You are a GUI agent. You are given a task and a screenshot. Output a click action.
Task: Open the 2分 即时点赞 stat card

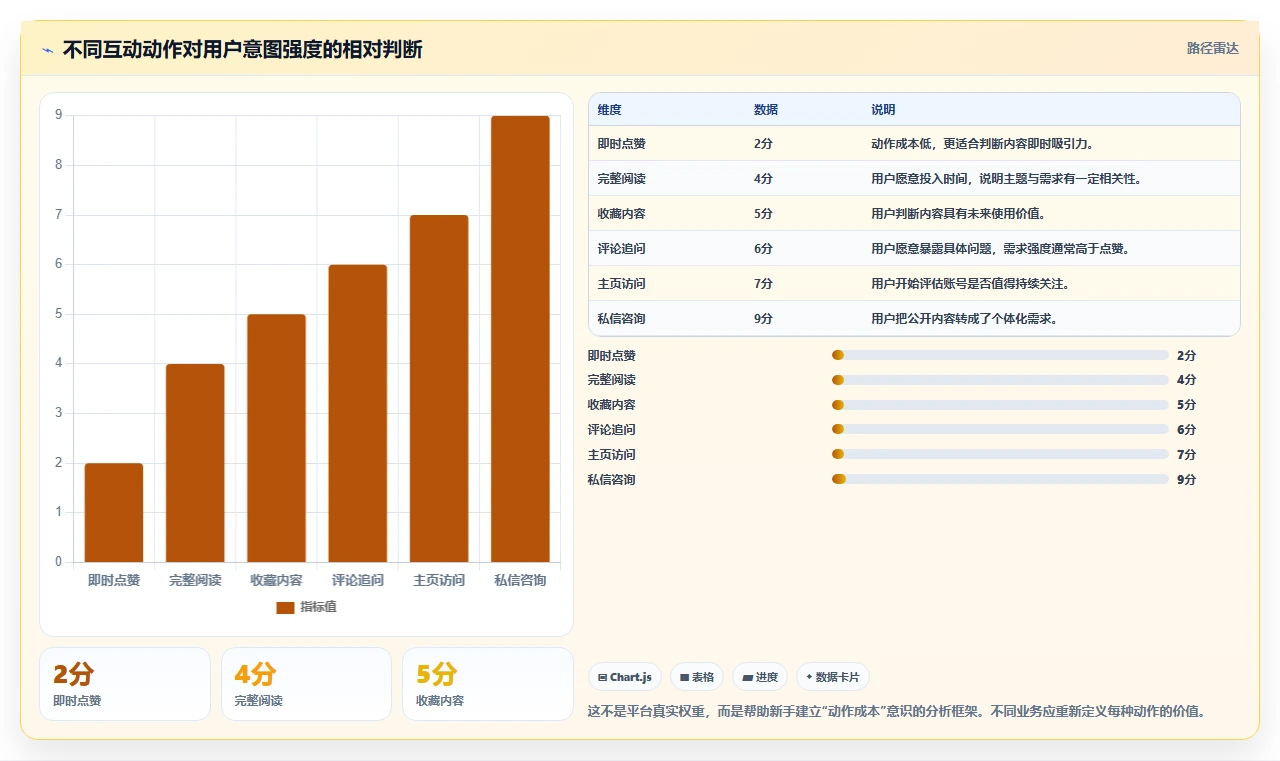pos(125,684)
